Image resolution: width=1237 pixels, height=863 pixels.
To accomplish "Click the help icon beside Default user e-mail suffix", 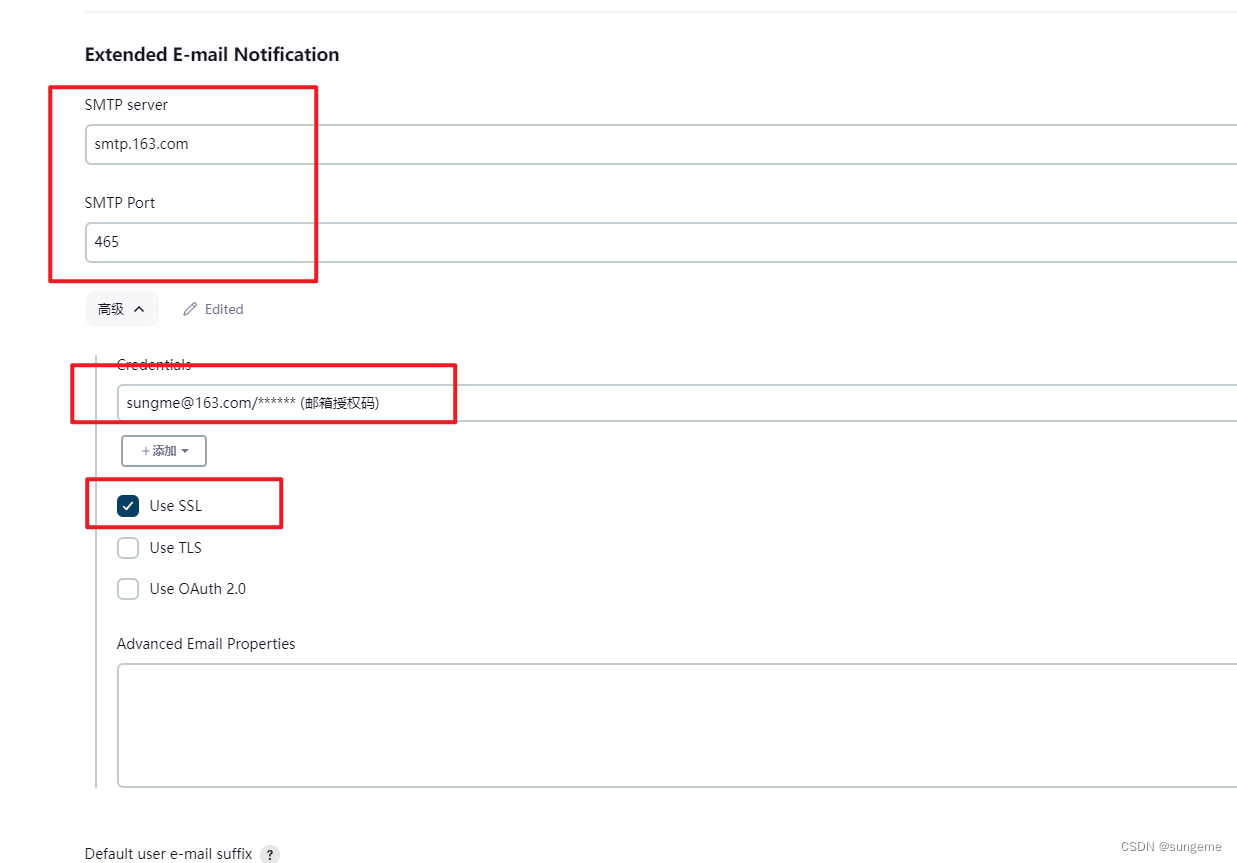I will pos(269,854).
